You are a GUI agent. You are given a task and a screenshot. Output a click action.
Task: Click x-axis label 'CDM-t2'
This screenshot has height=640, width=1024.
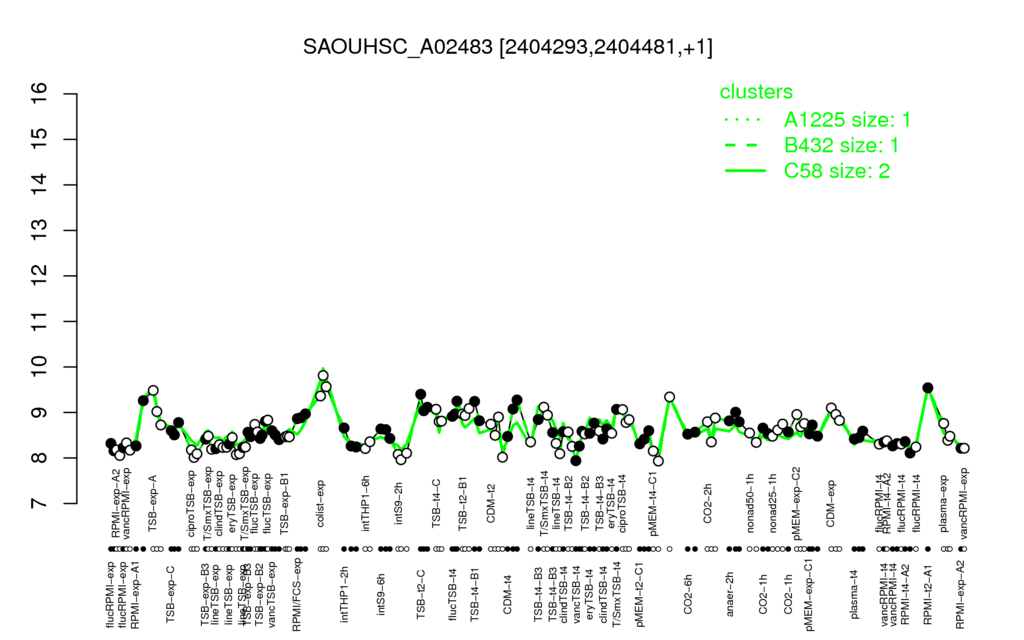click(492, 504)
